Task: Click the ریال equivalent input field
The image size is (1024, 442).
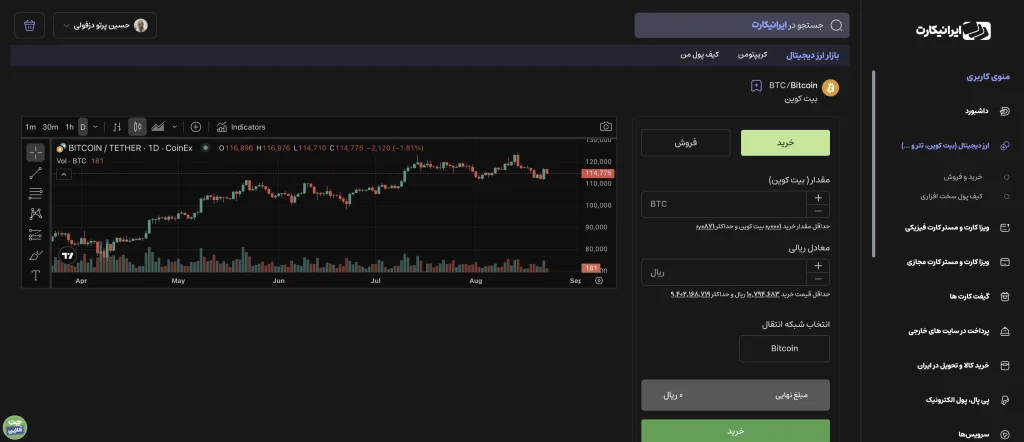Action: 724,272
